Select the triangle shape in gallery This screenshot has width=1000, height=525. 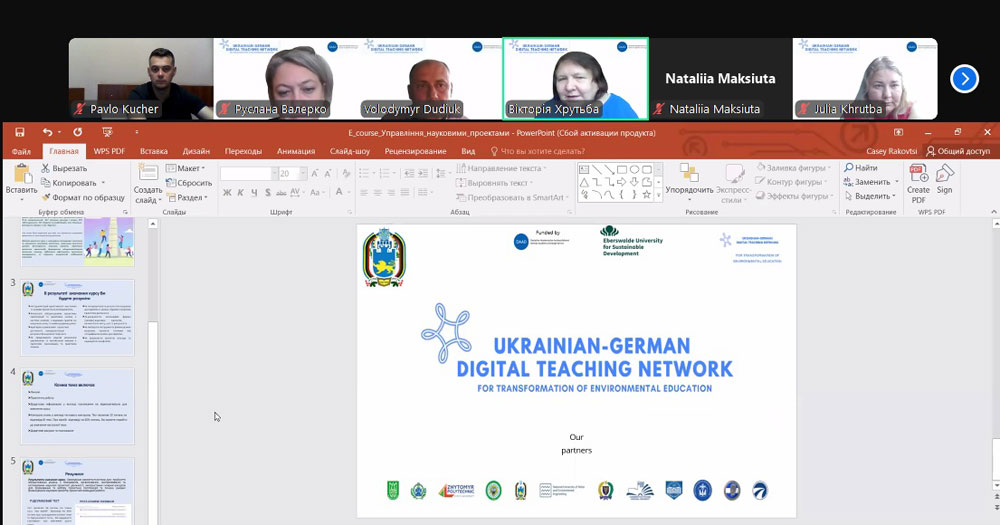coord(584,182)
